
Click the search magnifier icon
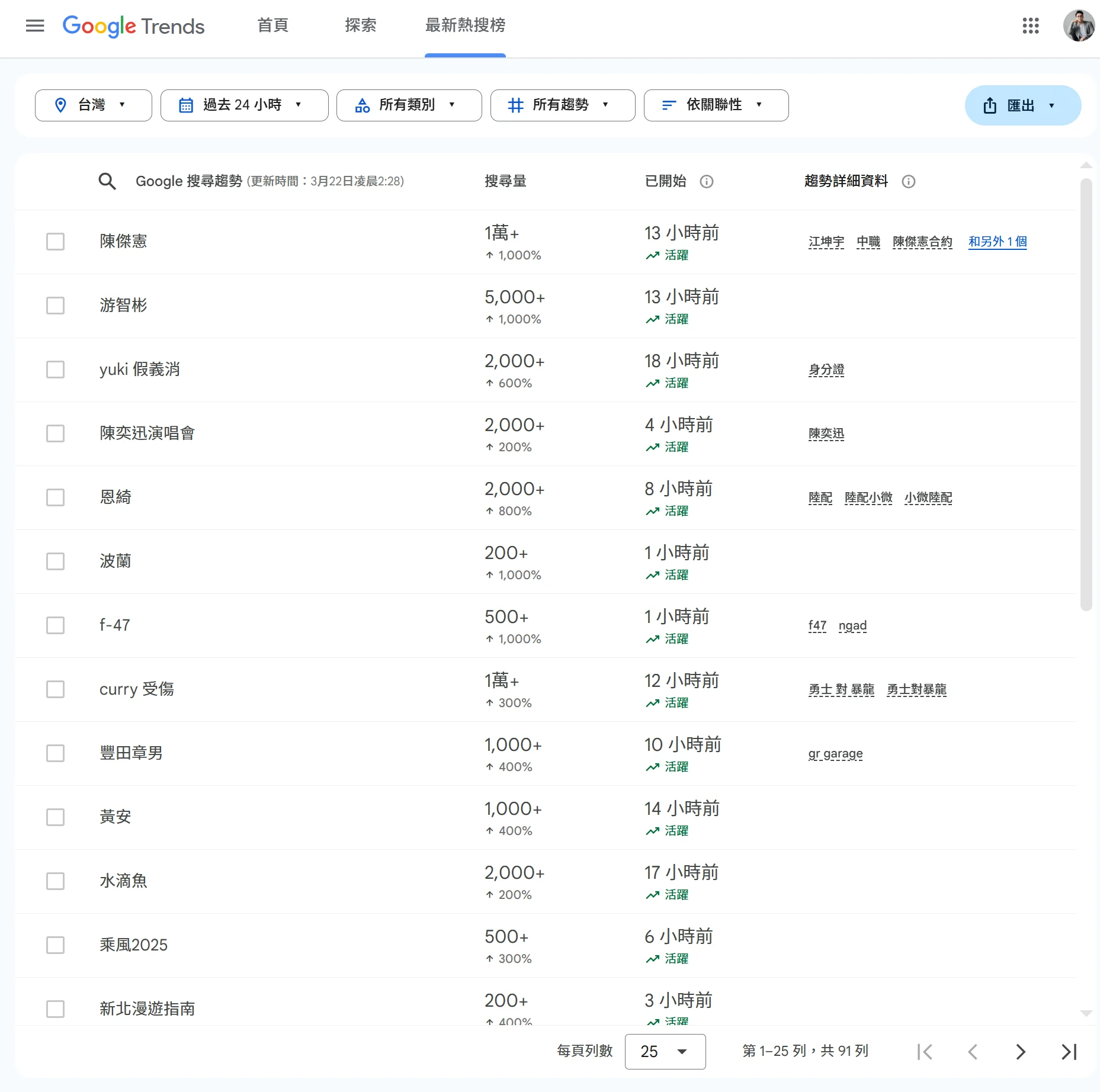point(107,181)
